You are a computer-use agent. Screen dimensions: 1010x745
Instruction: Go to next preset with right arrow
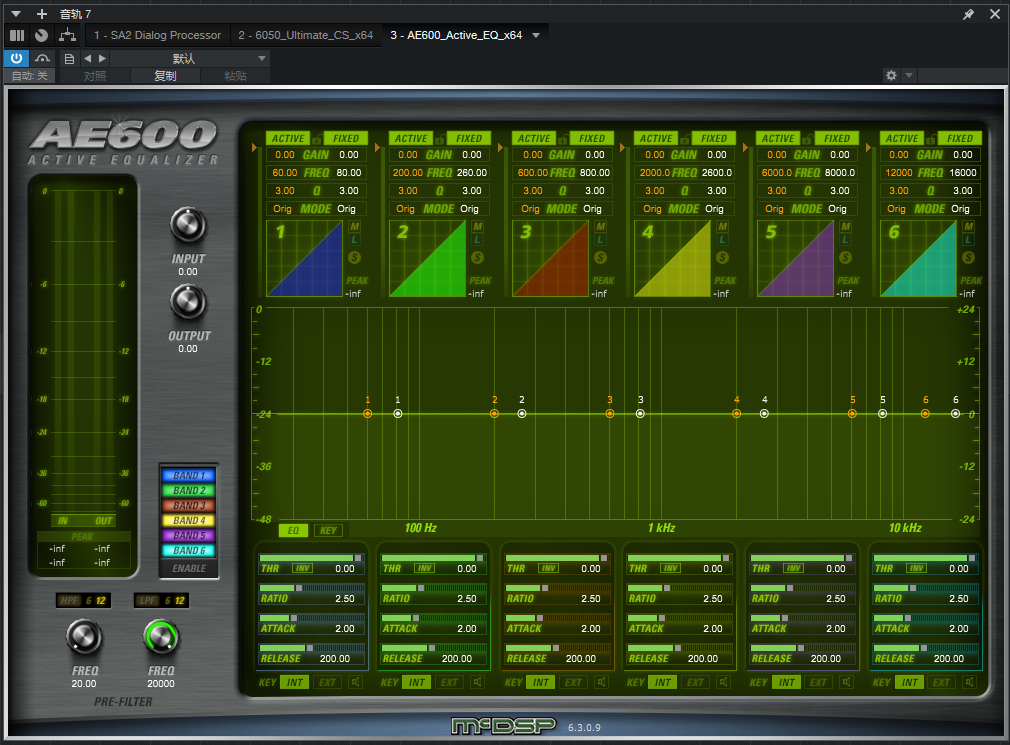pyautogui.click(x=102, y=59)
